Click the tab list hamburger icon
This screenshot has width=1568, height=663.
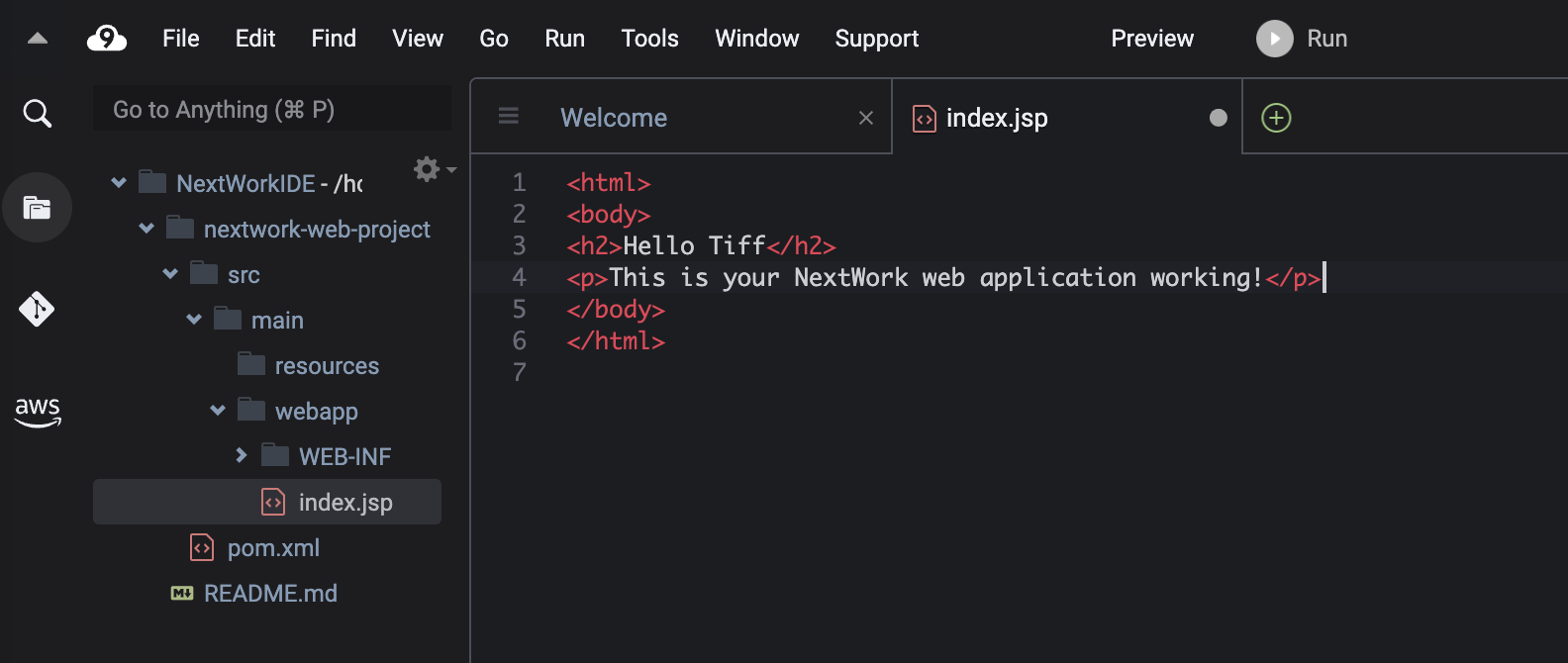pos(509,117)
